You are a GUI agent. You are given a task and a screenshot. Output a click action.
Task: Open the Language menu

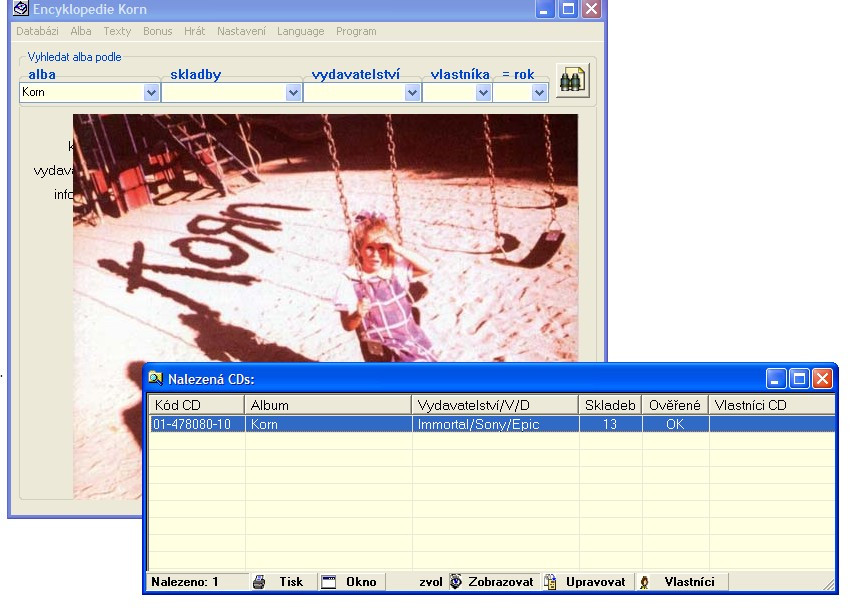300,31
